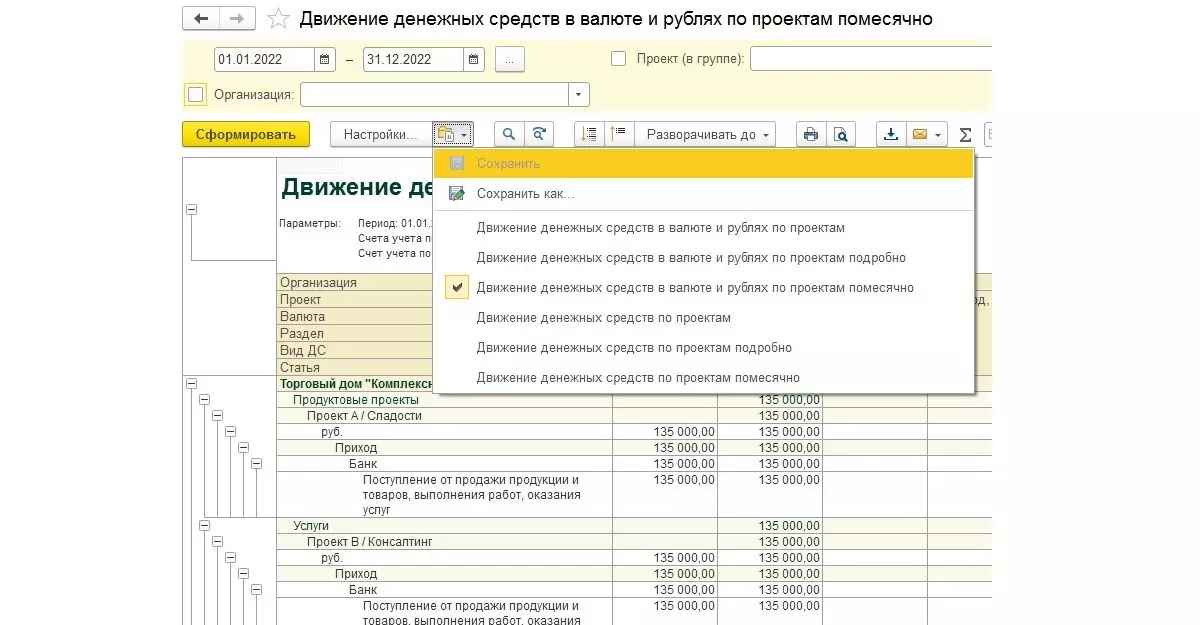Choose Сохранить как... from the menu
Image resolution: width=1200 pixels, height=625 pixels.
point(525,194)
